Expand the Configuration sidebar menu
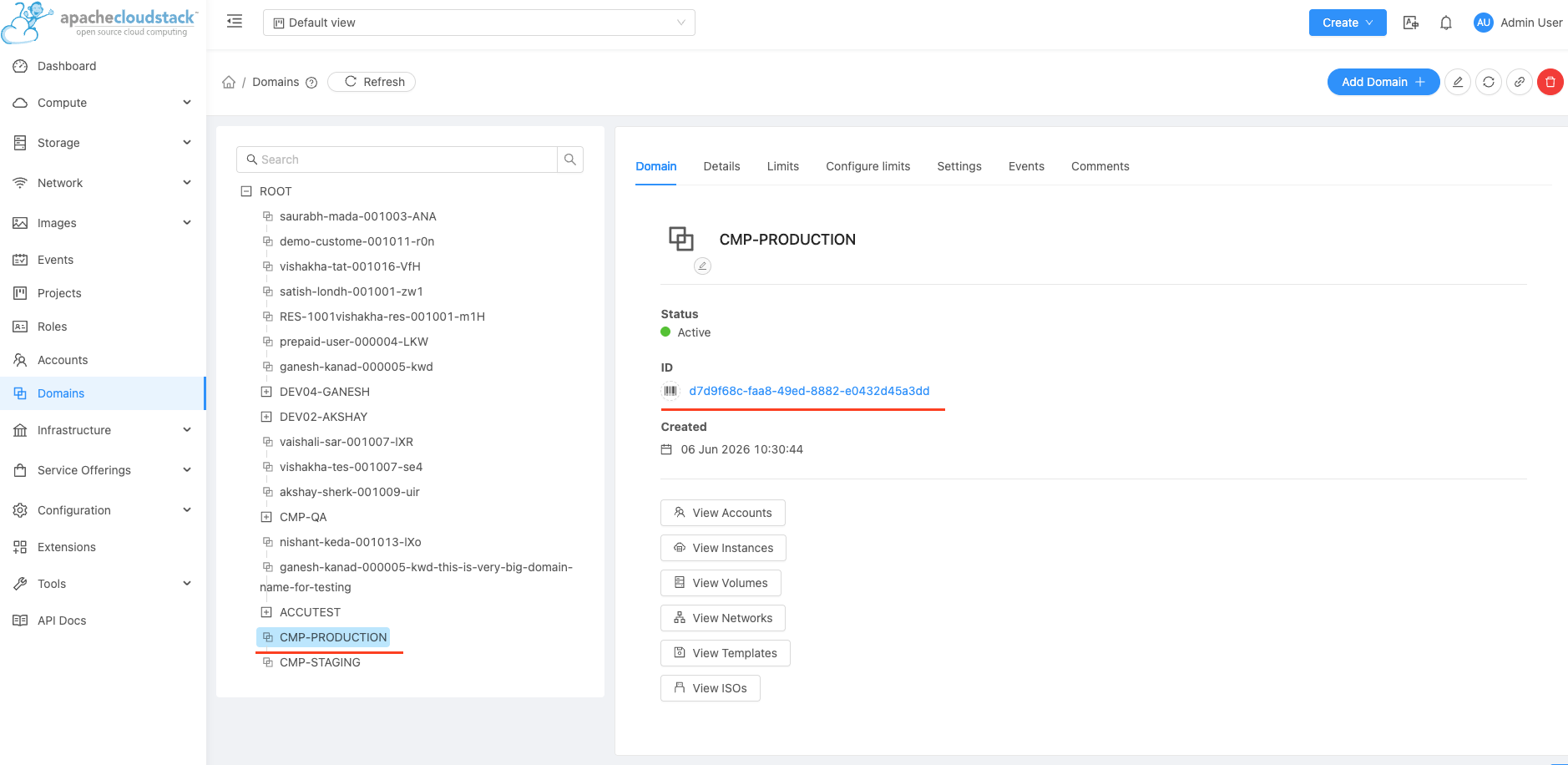 [x=103, y=510]
